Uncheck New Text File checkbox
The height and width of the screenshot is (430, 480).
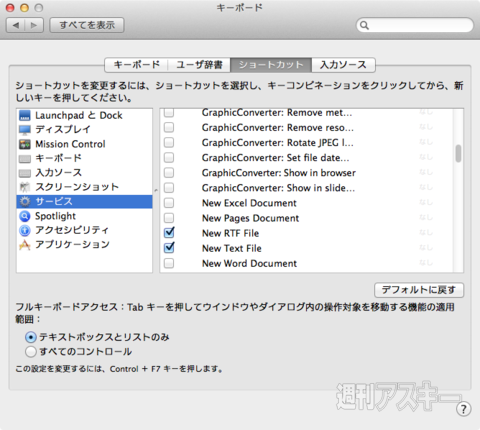tap(169, 247)
